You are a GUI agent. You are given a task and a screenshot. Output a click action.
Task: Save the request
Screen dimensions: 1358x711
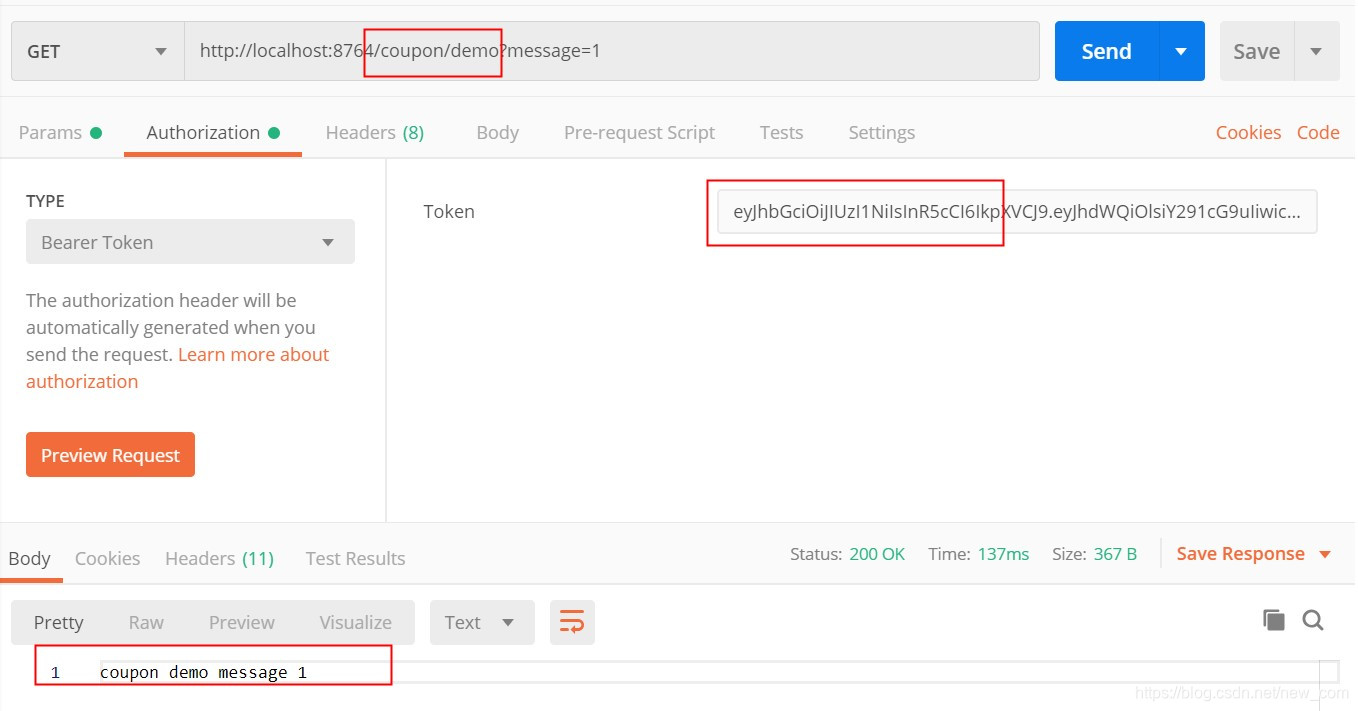coord(1256,51)
